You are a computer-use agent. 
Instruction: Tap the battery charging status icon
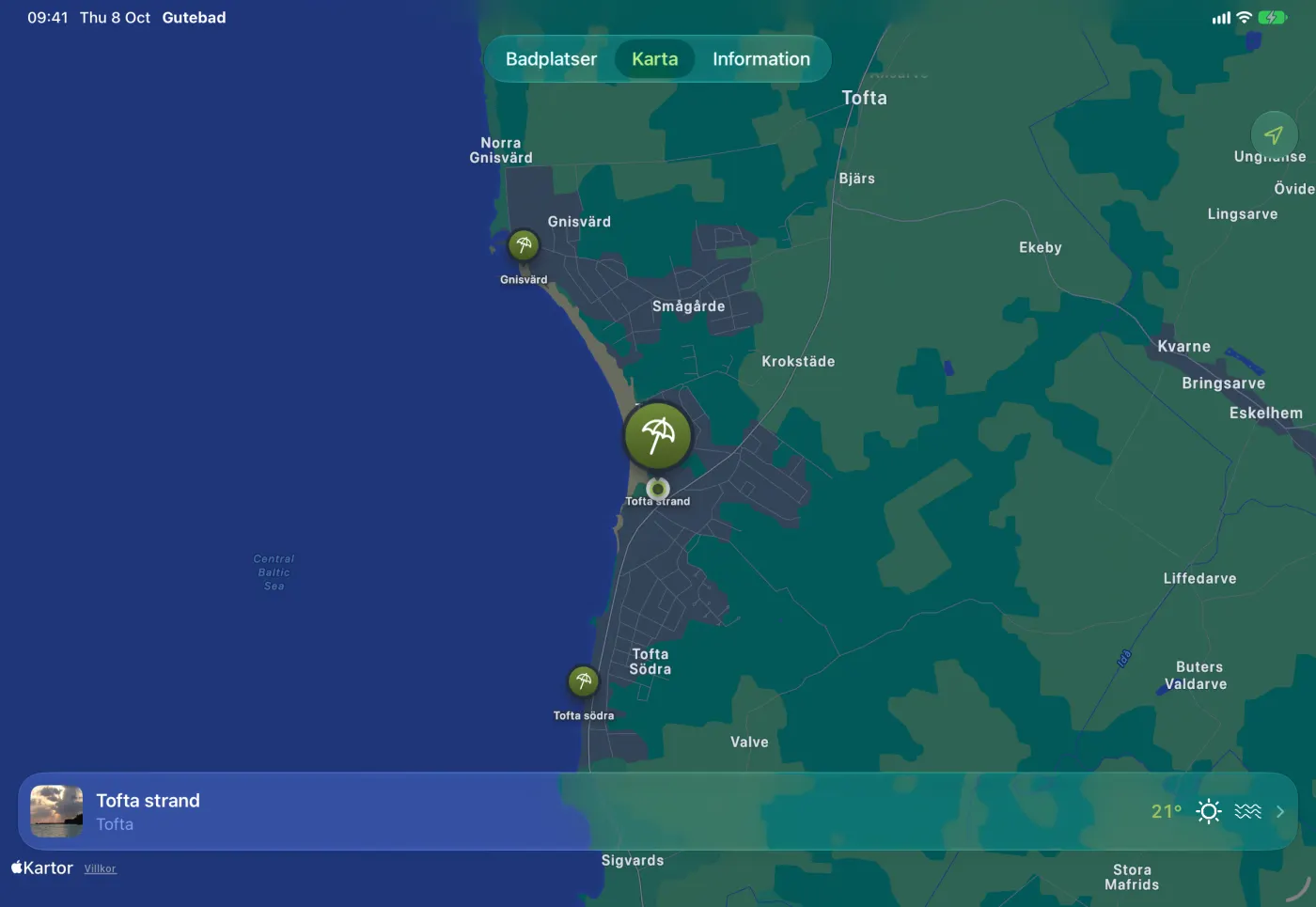[1272, 17]
